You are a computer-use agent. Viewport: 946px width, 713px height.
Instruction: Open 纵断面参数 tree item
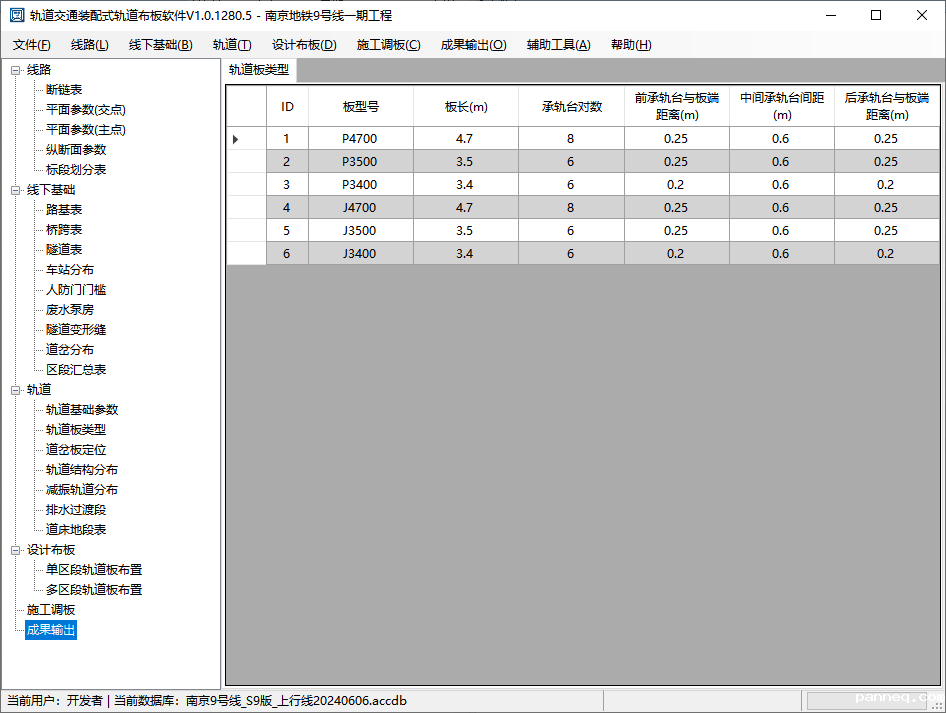click(x=76, y=150)
